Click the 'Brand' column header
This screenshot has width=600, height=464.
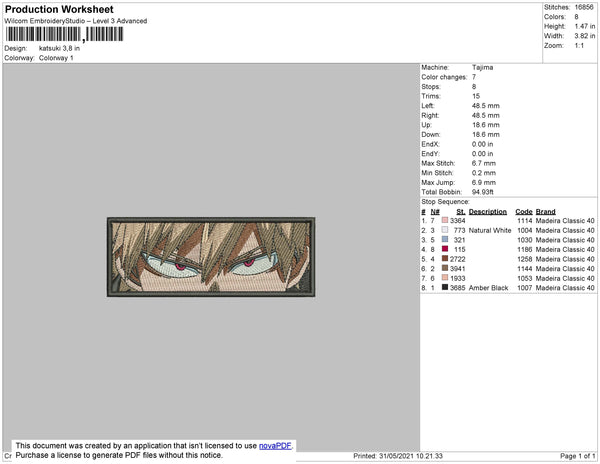tap(545, 212)
